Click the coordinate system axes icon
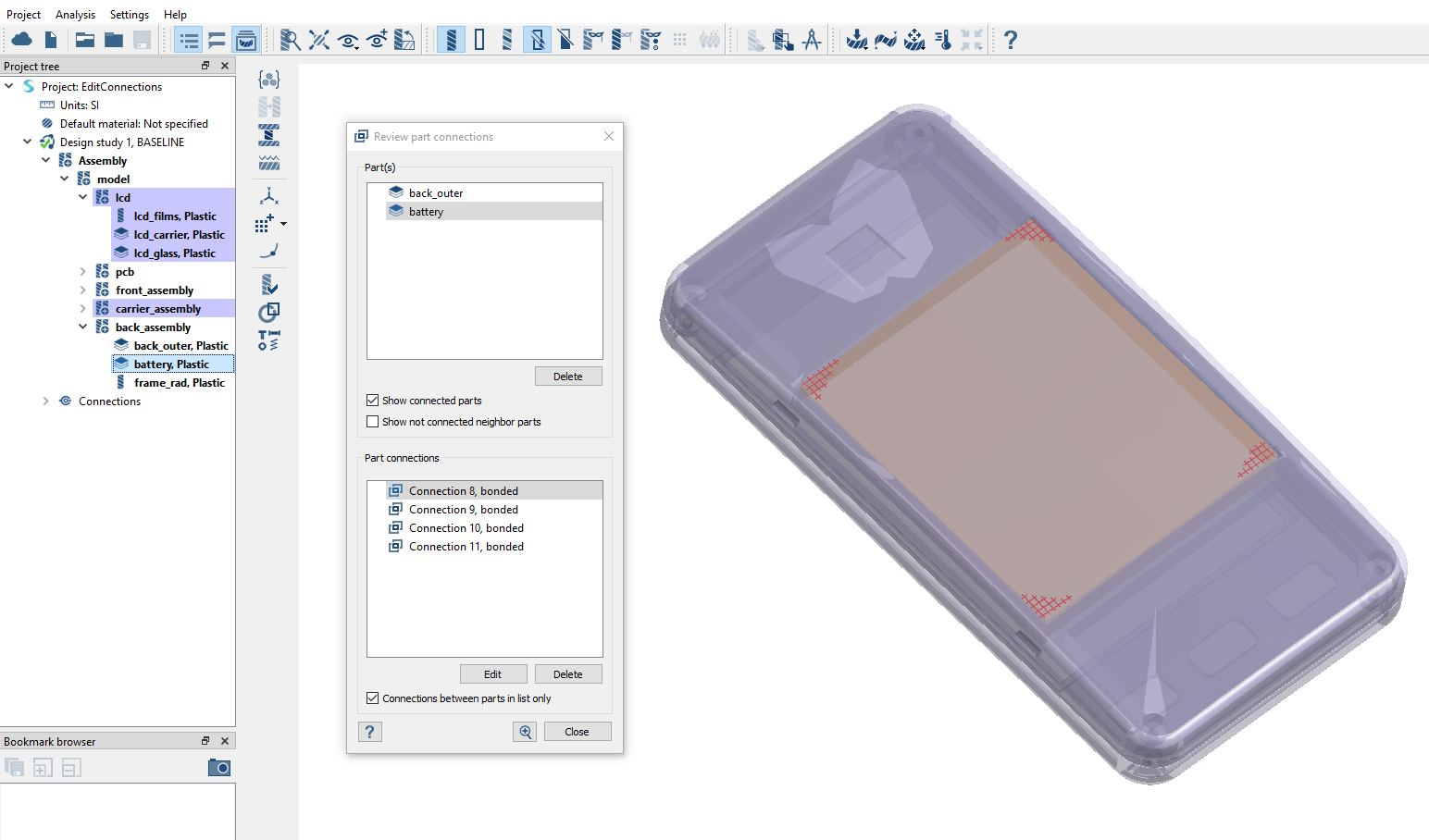The image size is (1429, 840). coord(269,196)
